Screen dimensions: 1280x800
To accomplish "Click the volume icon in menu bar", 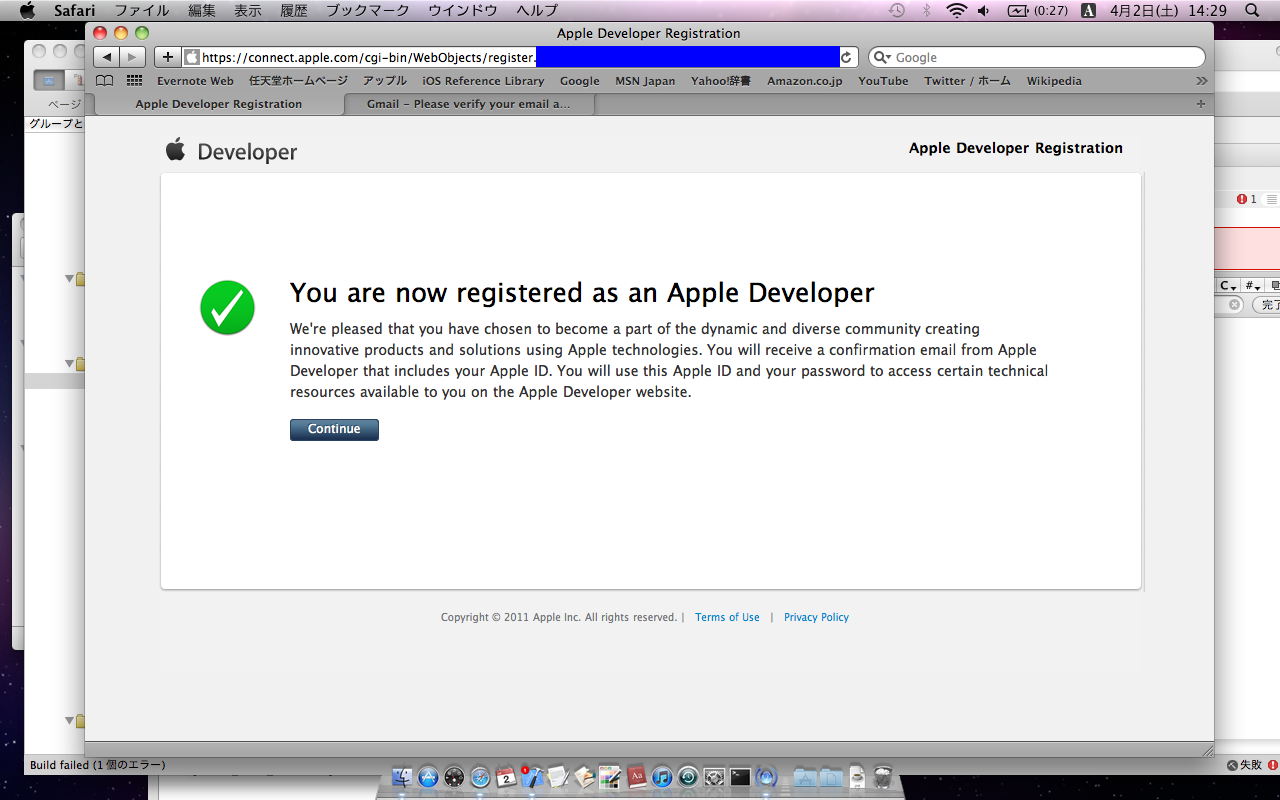I will 984,10.
